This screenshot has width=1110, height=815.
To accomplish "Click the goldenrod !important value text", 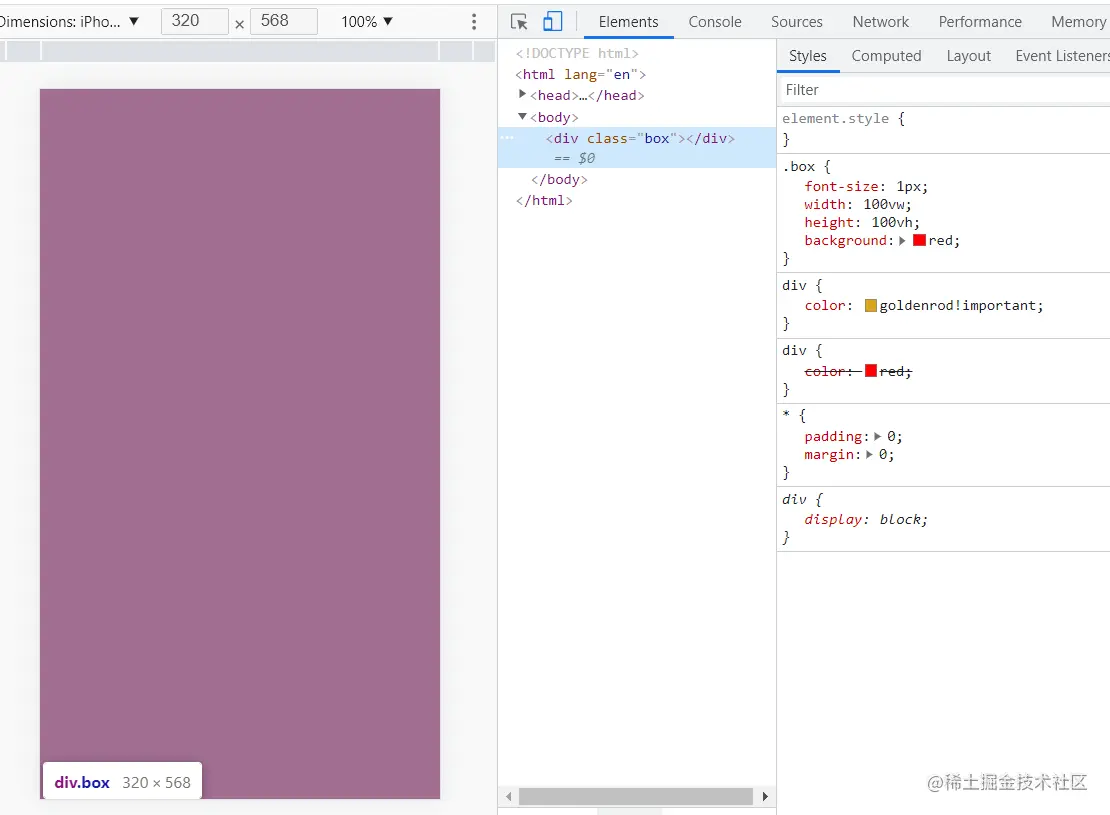I will [x=958, y=305].
